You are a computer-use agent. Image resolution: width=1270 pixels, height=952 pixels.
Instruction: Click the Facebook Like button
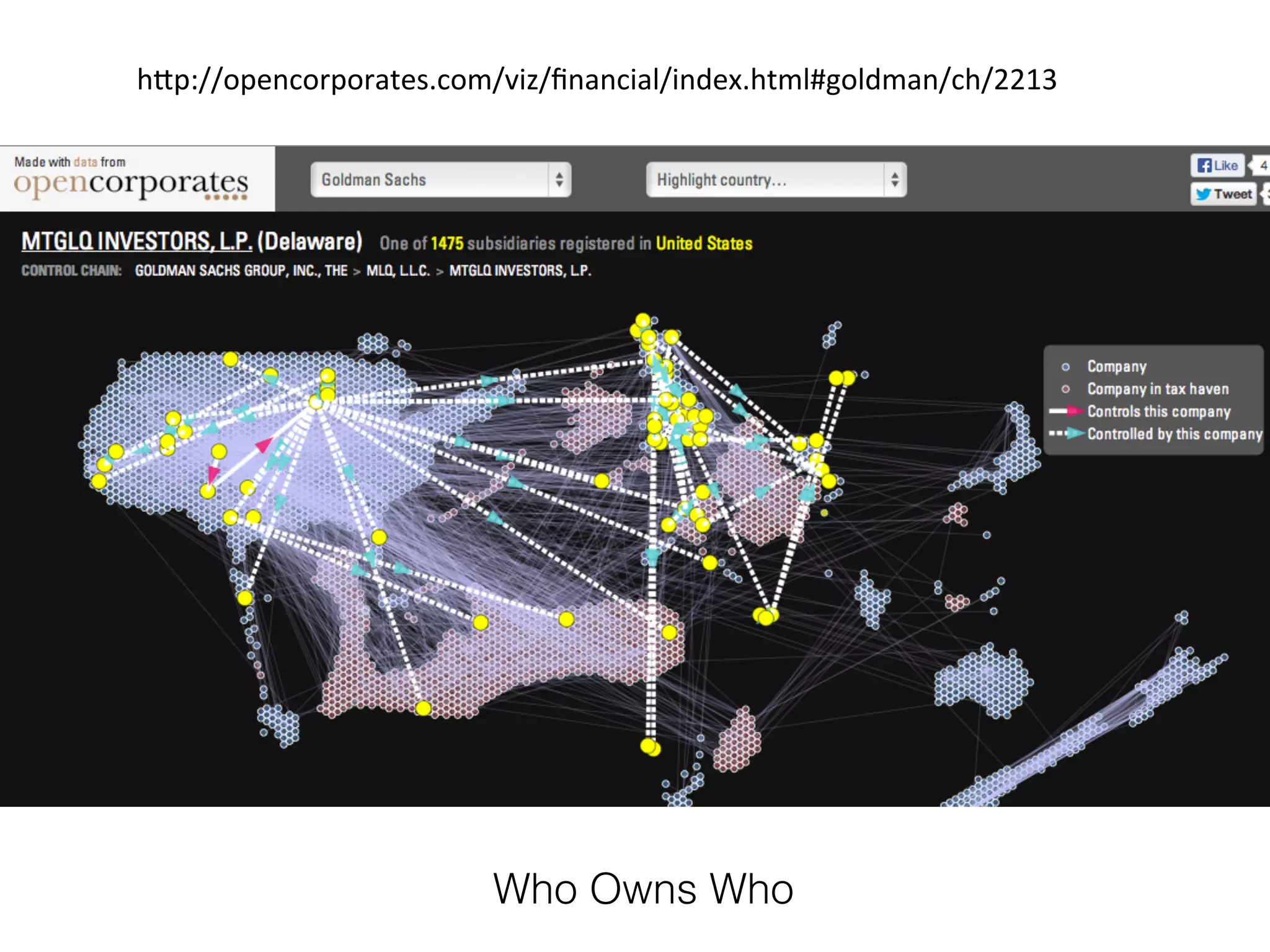point(1217,165)
